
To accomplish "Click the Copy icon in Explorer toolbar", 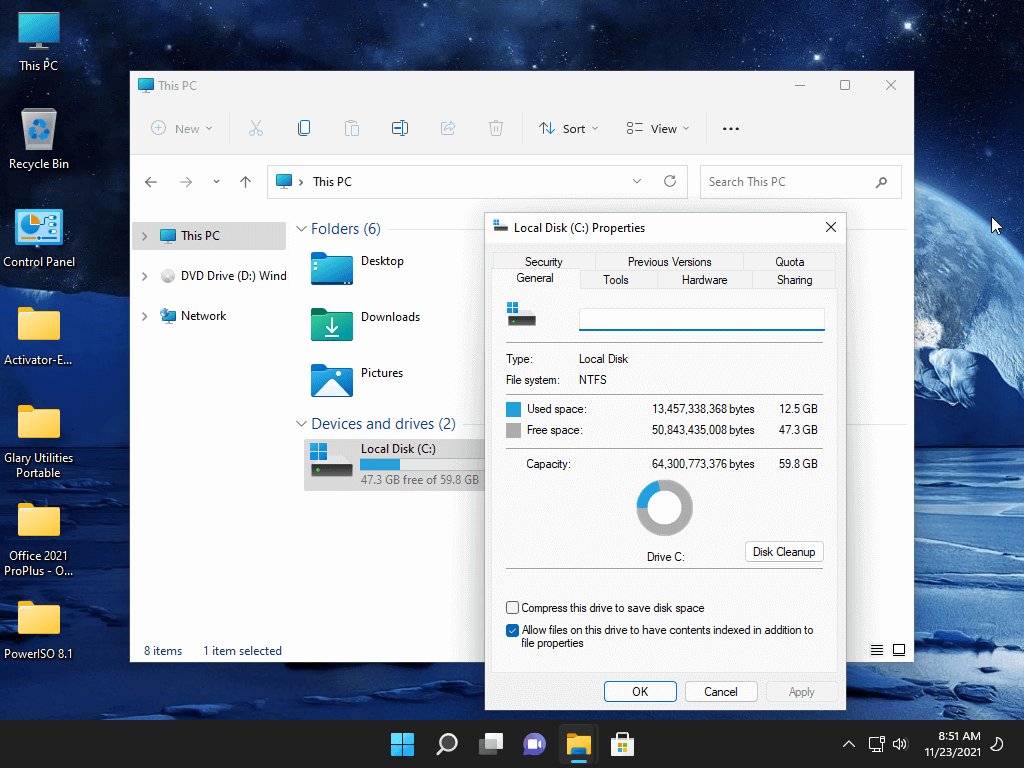I will 304,128.
